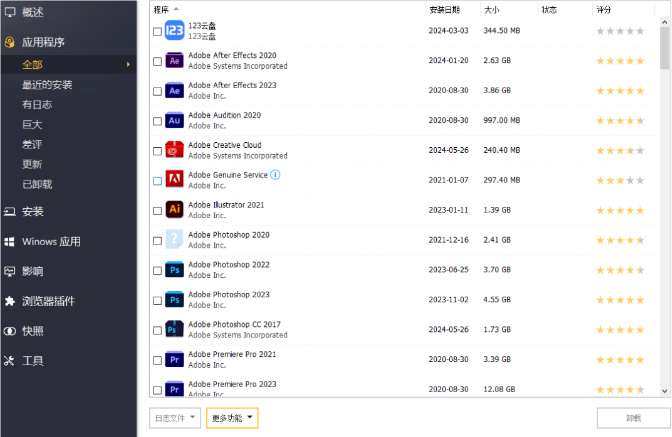Click the Adobe Illustrator 2021 icon
The width and height of the screenshot is (672, 437).
174,210
